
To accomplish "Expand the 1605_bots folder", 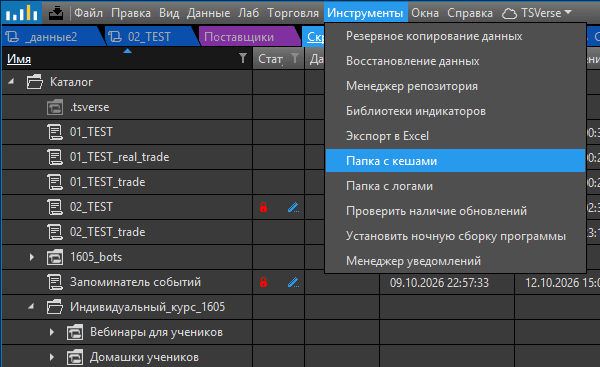I will 32,257.
